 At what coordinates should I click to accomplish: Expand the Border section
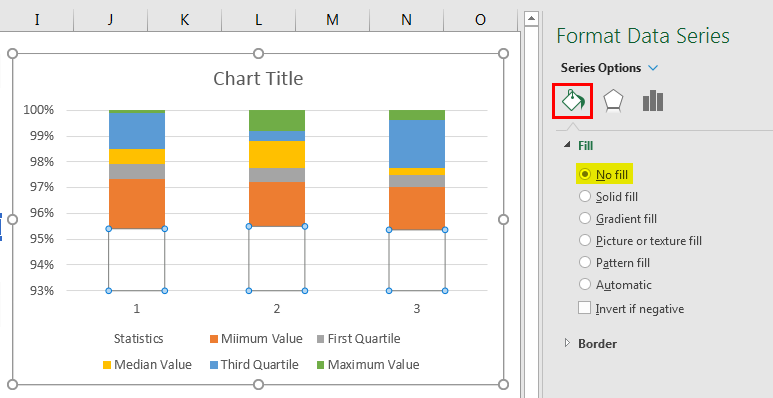[x=567, y=343]
